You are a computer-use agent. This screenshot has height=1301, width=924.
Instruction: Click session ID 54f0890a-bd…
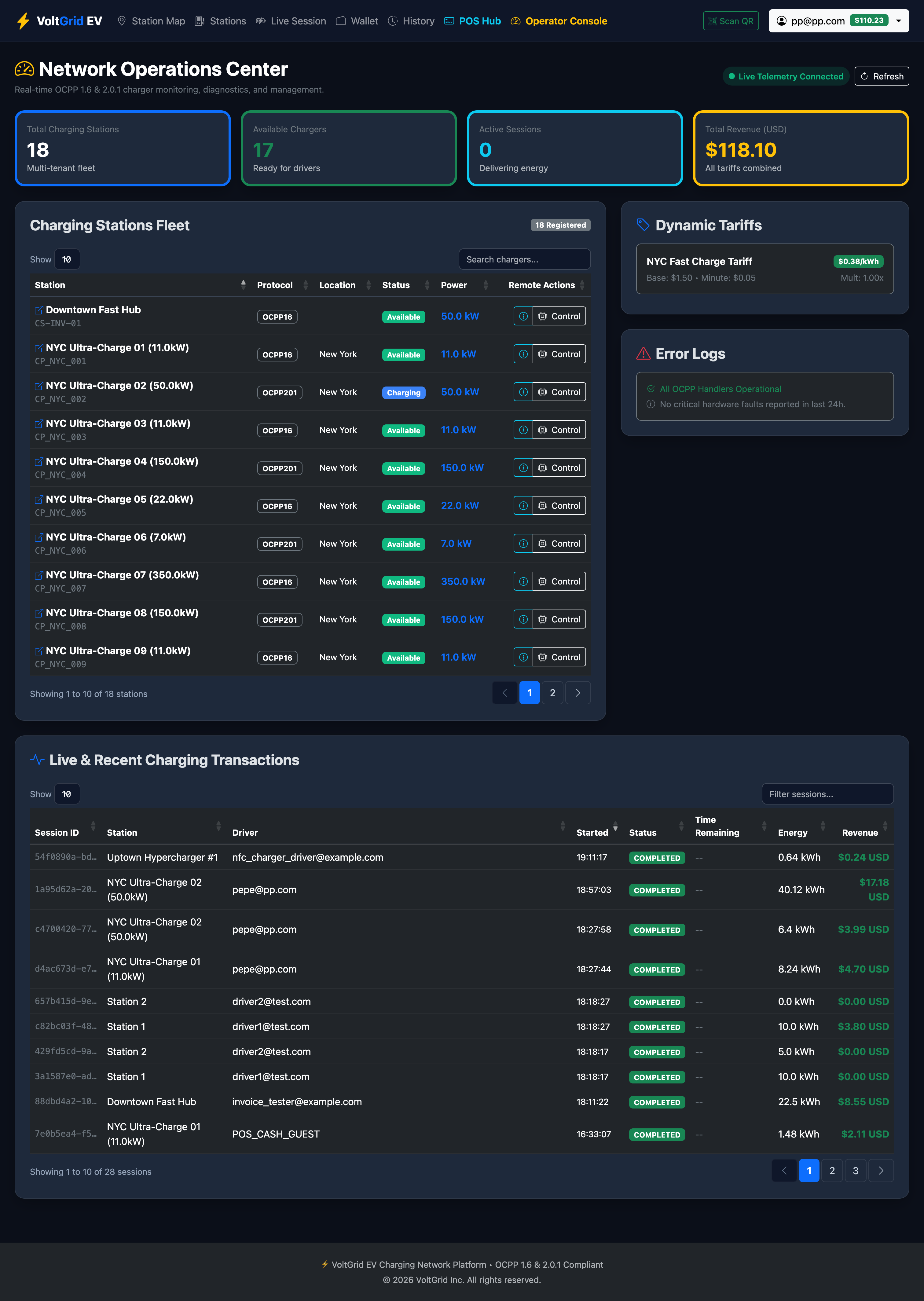[65, 857]
